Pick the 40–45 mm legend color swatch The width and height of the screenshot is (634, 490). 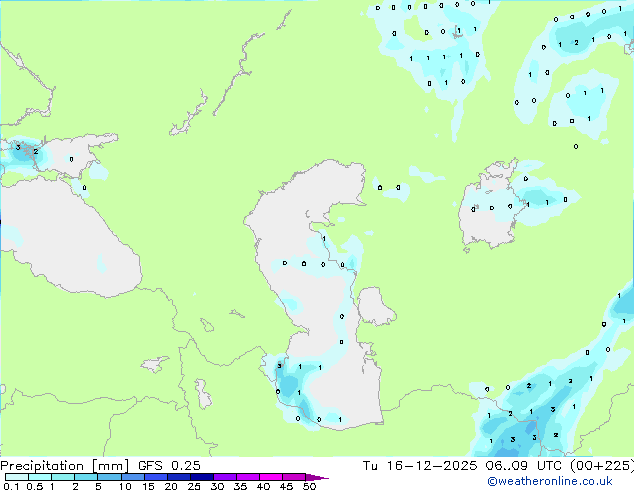pyautogui.click(x=271, y=477)
